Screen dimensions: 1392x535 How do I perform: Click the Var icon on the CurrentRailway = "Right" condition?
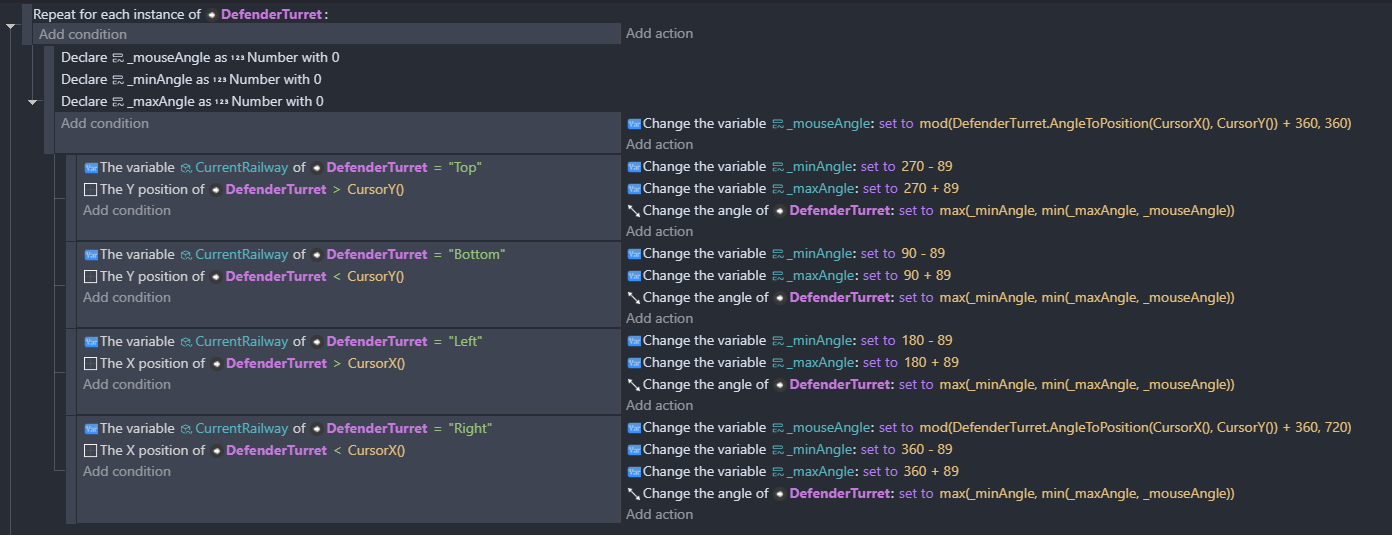click(90, 429)
